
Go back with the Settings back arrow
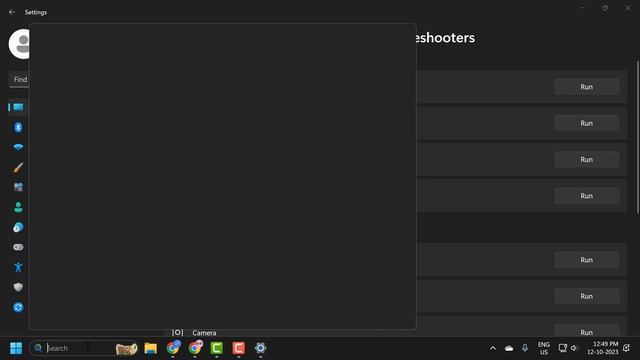(11, 12)
